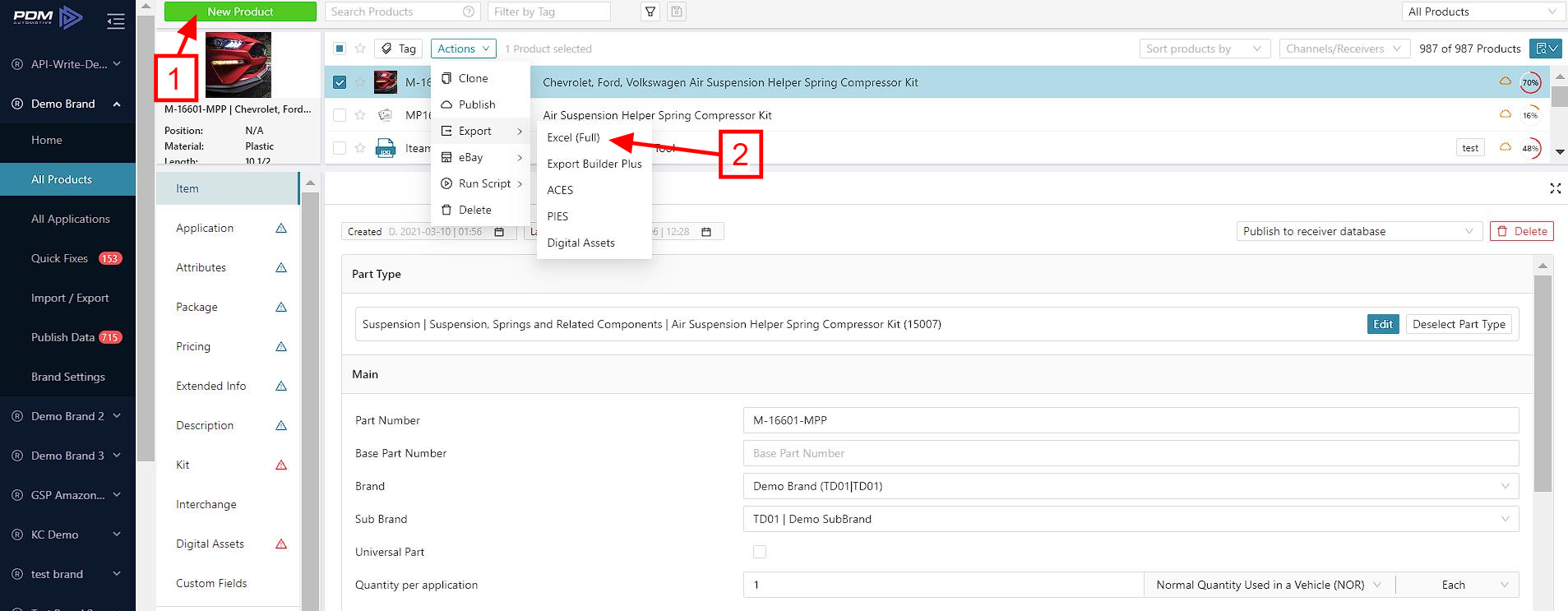Viewport: 1568px width, 611px height.
Task: Click the PDM Automotive logo
Action: [48, 17]
